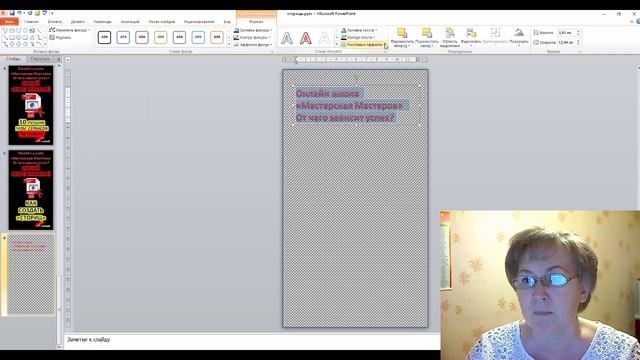Apply the aqua outline shape style

198,38
